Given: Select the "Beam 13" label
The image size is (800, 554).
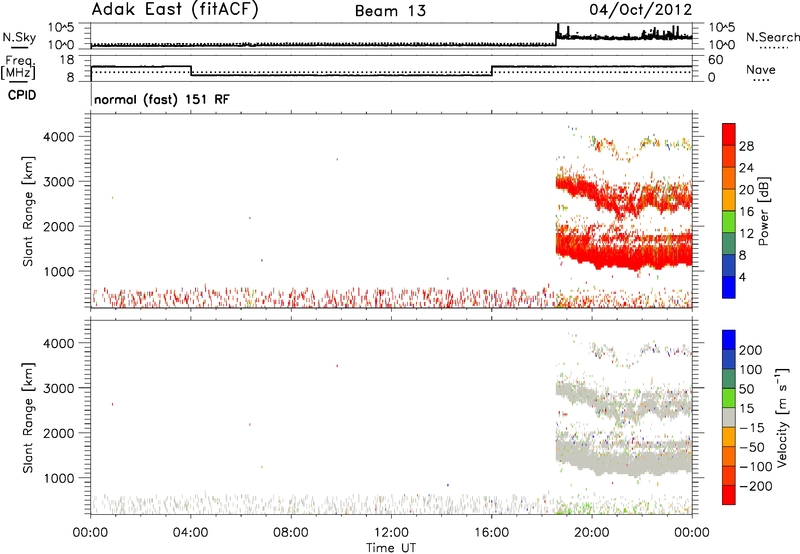Looking at the screenshot, I should (390, 11).
